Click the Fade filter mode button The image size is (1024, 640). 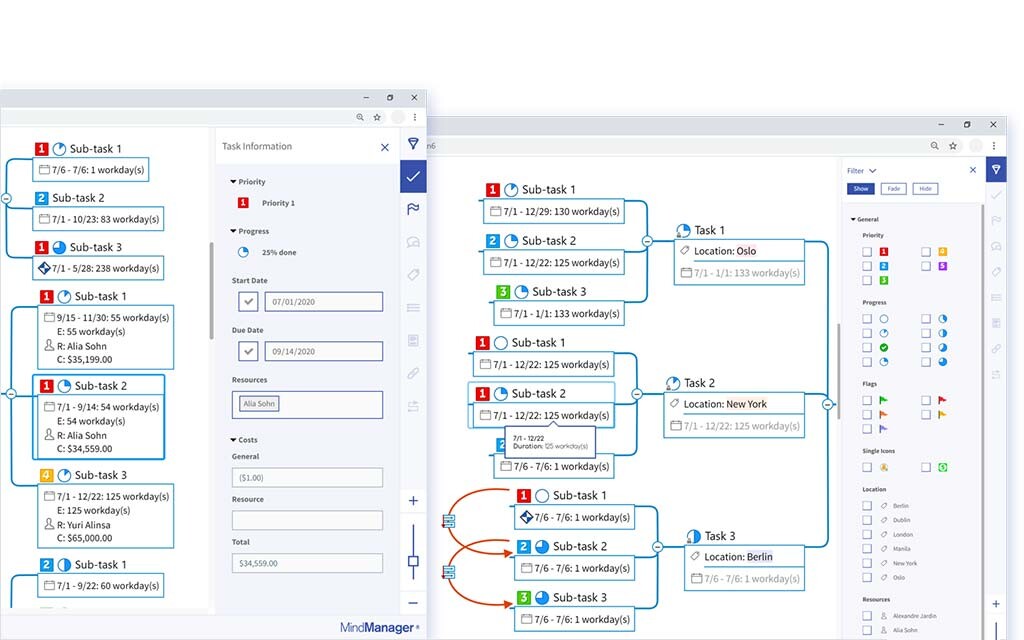(x=893, y=189)
